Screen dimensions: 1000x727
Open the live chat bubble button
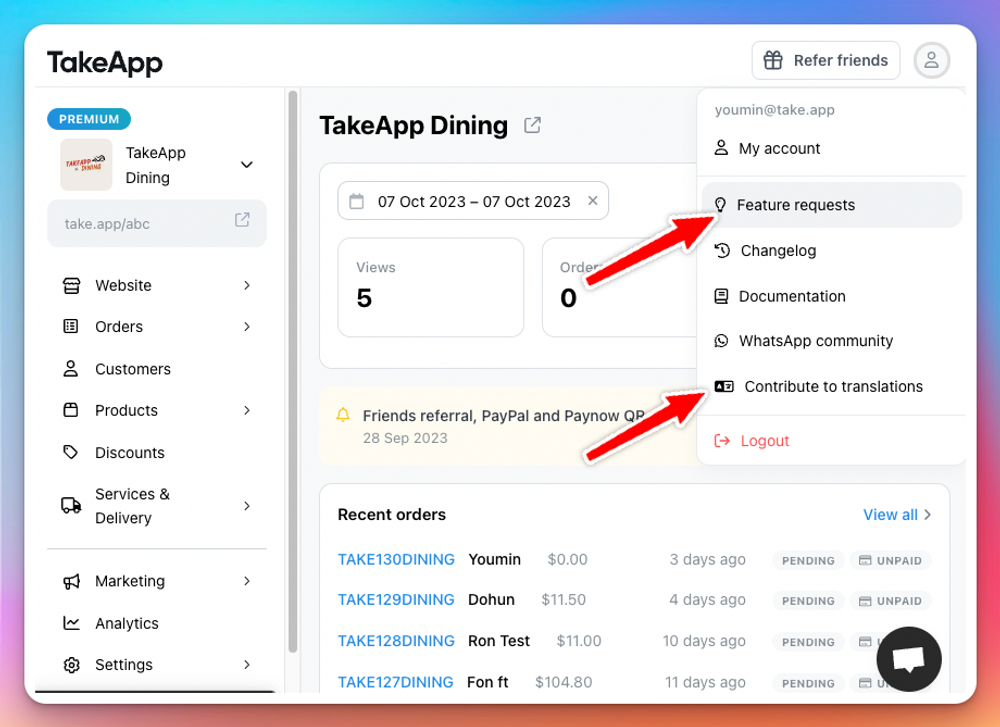tap(909, 659)
